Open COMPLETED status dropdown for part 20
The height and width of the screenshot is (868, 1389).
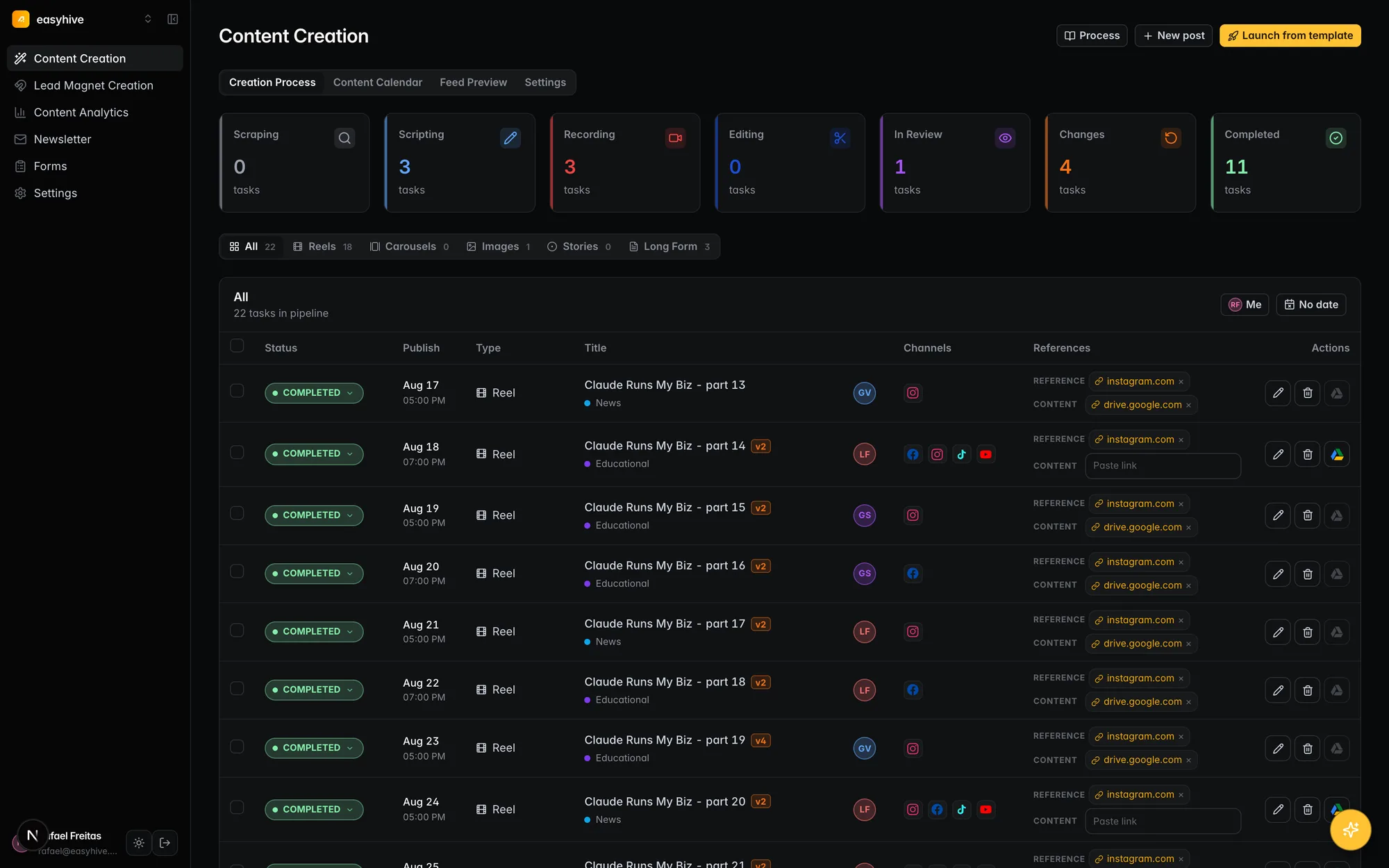pos(314,810)
